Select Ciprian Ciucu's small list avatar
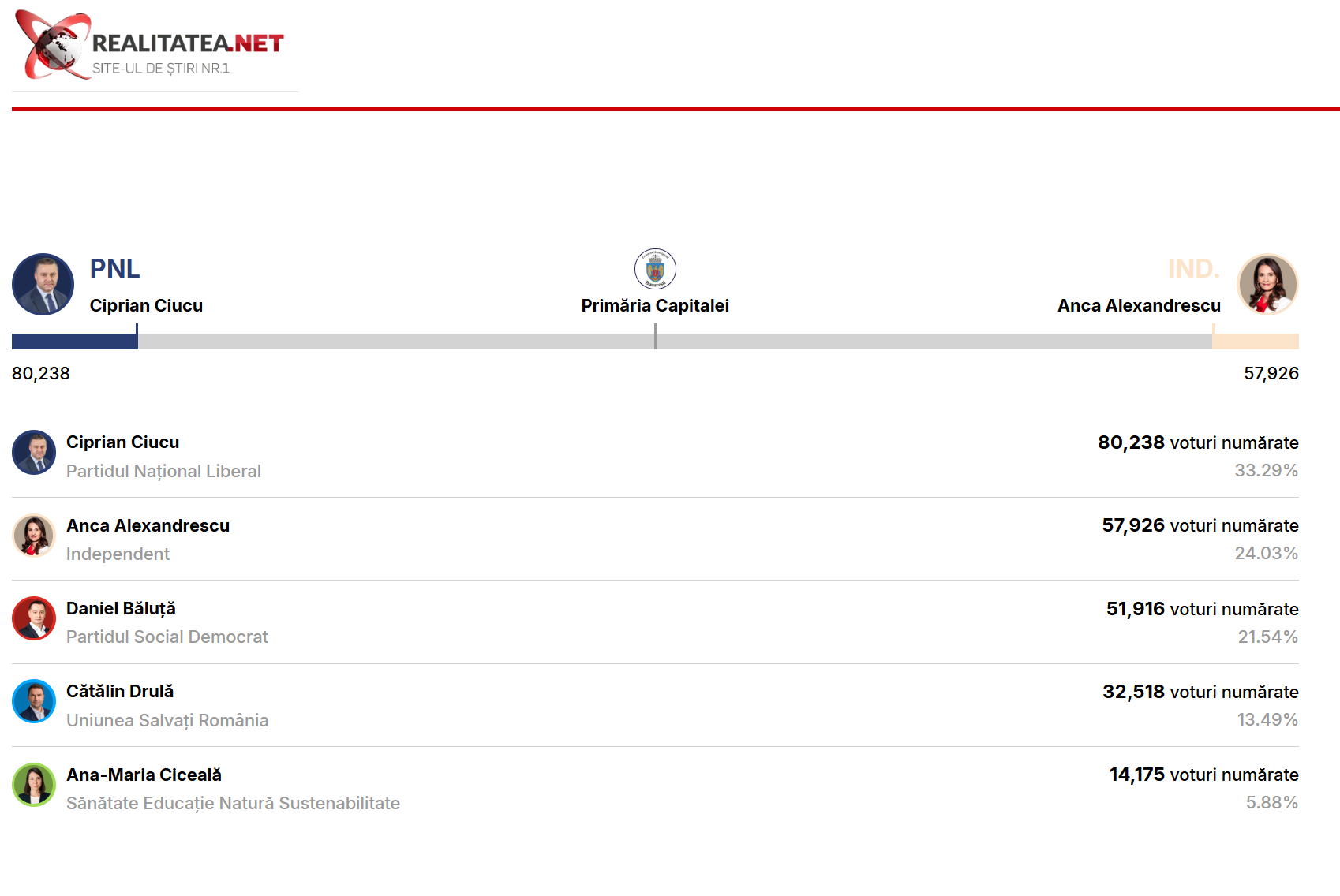Viewport: 1340px width, 896px height. pos(34,452)
